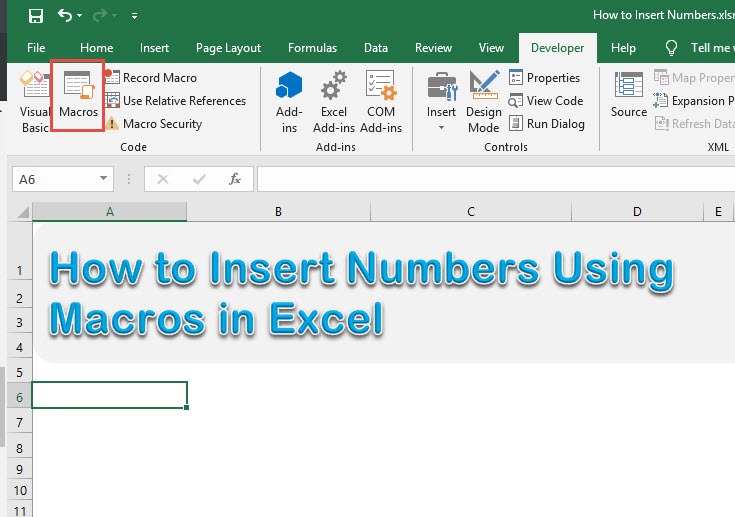Click inside the formula bar
Screen dimensions: 735x517
496,179
